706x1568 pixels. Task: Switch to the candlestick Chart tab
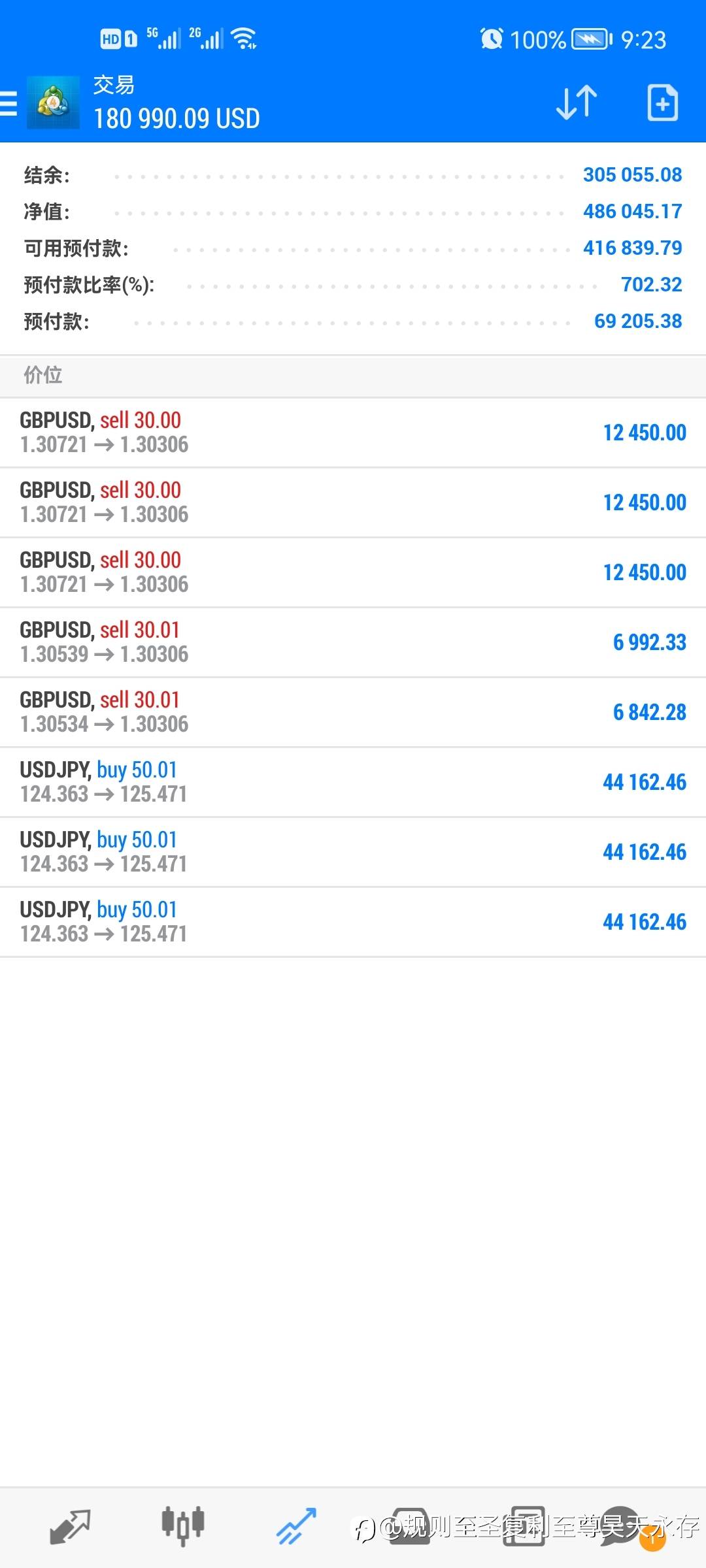183,1526
